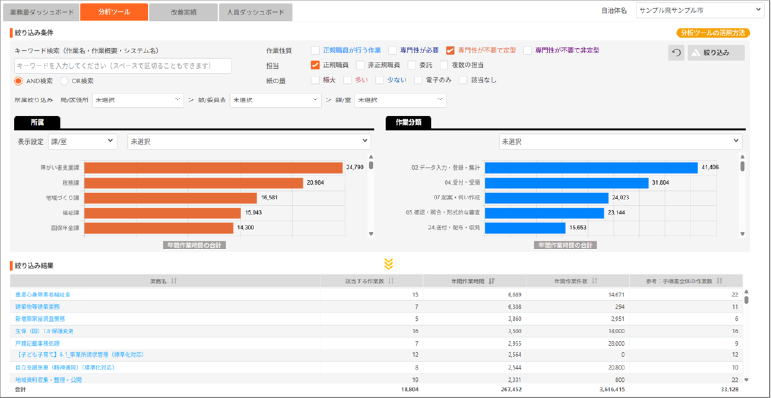The width and height of the screenshot is (771, 398).
Task: Open 未選択 dropdown in 作業分類 panel
Action: click(621, 142)
